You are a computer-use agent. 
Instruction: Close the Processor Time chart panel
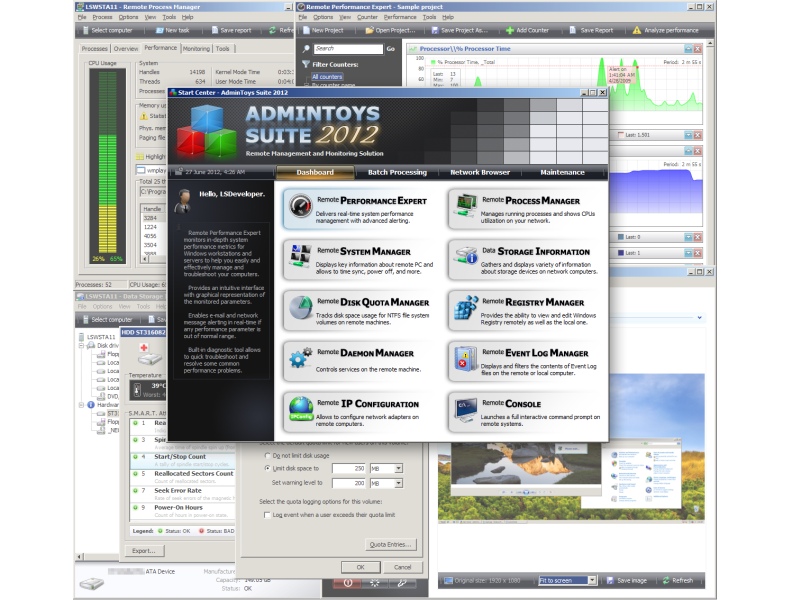click(x=697, y=49)
